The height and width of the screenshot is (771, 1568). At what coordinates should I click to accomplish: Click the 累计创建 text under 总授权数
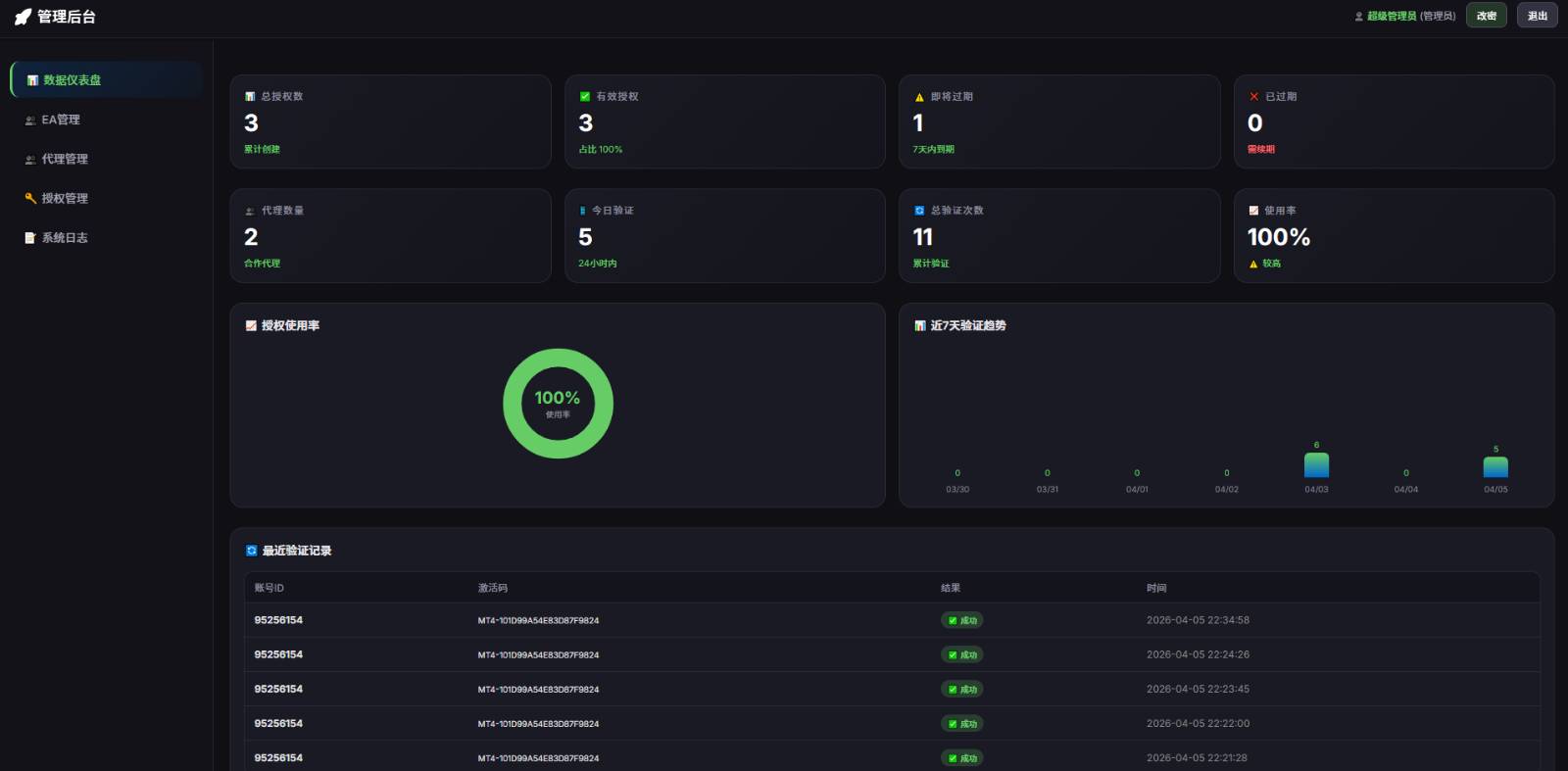[262, 150]
